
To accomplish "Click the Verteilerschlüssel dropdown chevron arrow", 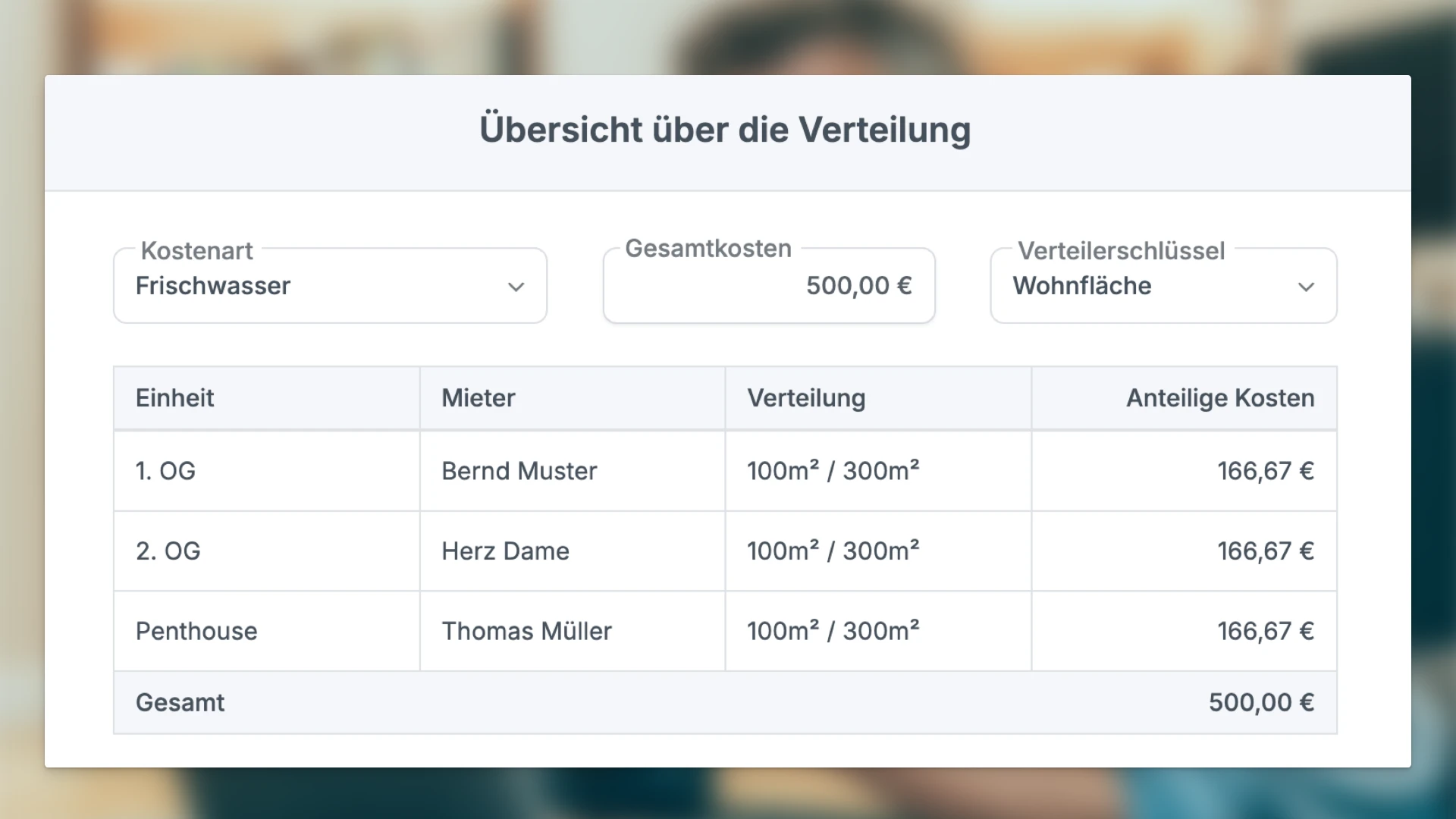I will click(x=1306, y=287).
